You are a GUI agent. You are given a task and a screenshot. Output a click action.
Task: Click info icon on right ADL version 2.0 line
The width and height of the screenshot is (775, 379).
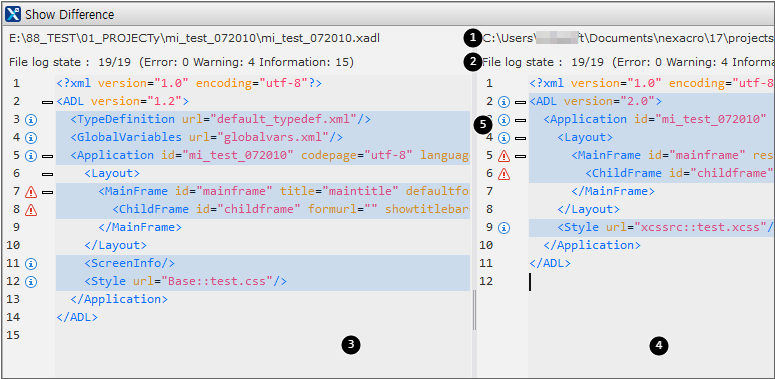(504, 102)
